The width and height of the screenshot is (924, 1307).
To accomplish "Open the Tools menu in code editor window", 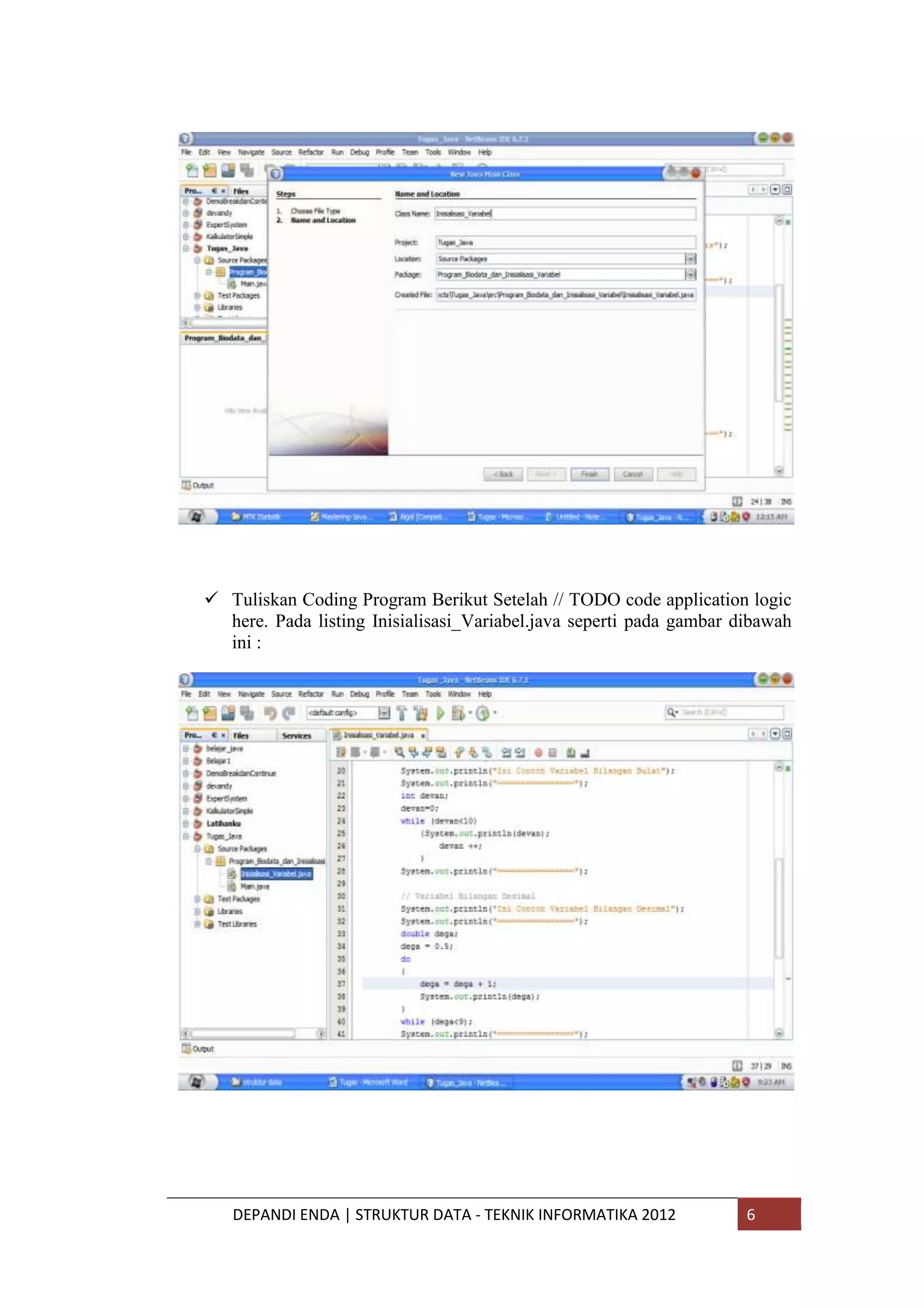I will click(x=433, y=694).
